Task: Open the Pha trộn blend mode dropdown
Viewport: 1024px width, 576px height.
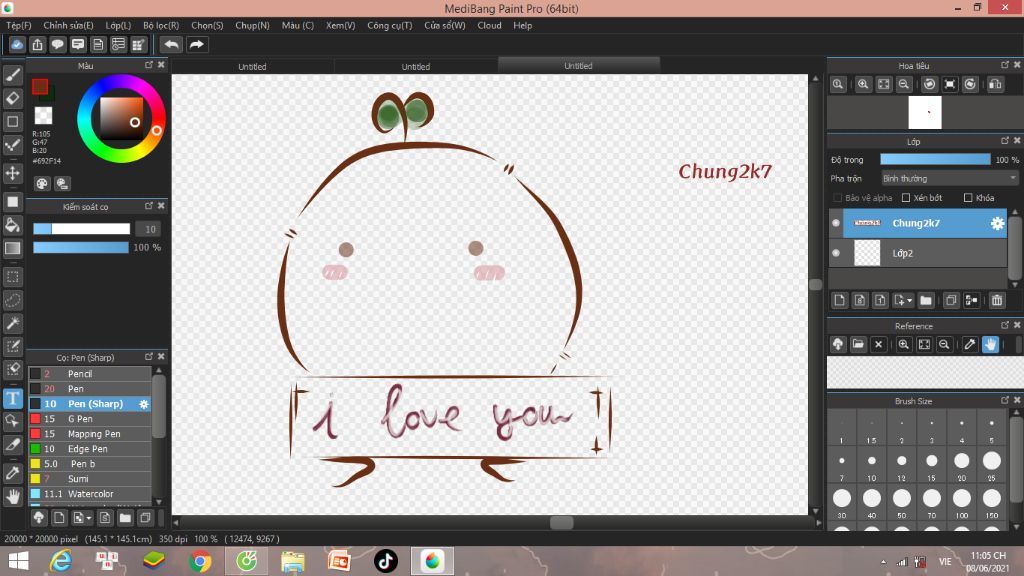Action: coord(950,178)
